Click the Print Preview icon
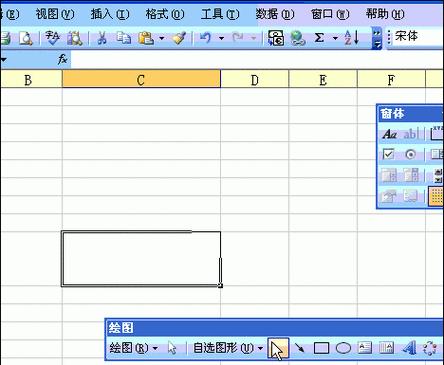This screenshot has height=365, width=444. point(25,38)
